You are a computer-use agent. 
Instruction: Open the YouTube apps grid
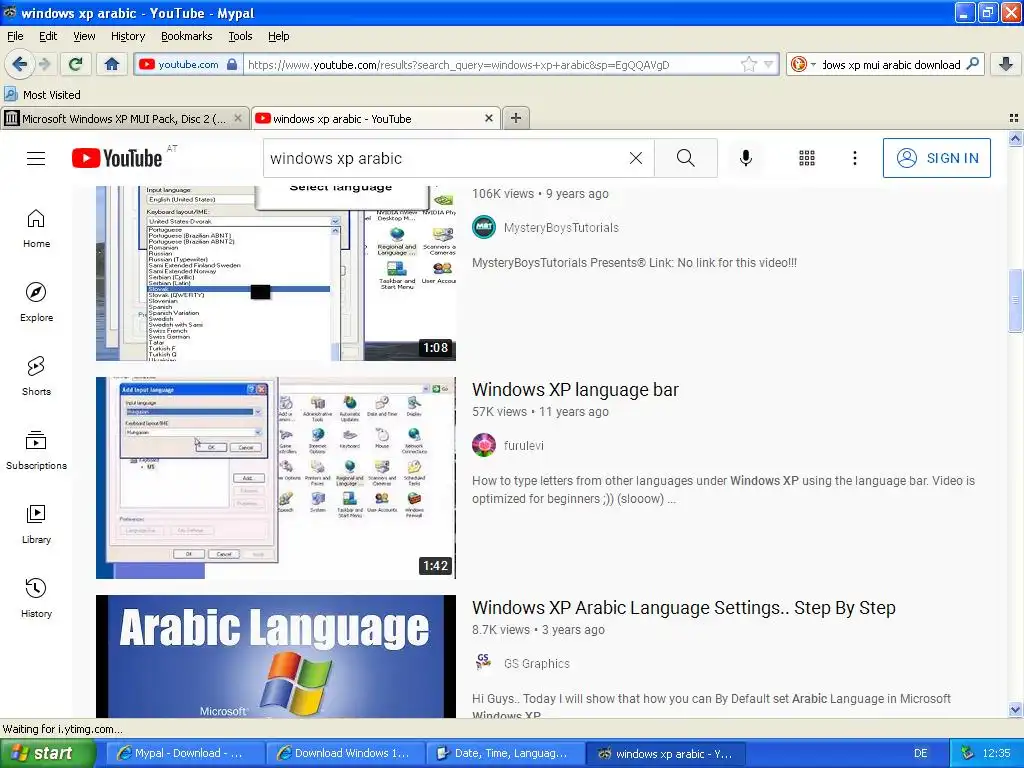tap(807, 158)
